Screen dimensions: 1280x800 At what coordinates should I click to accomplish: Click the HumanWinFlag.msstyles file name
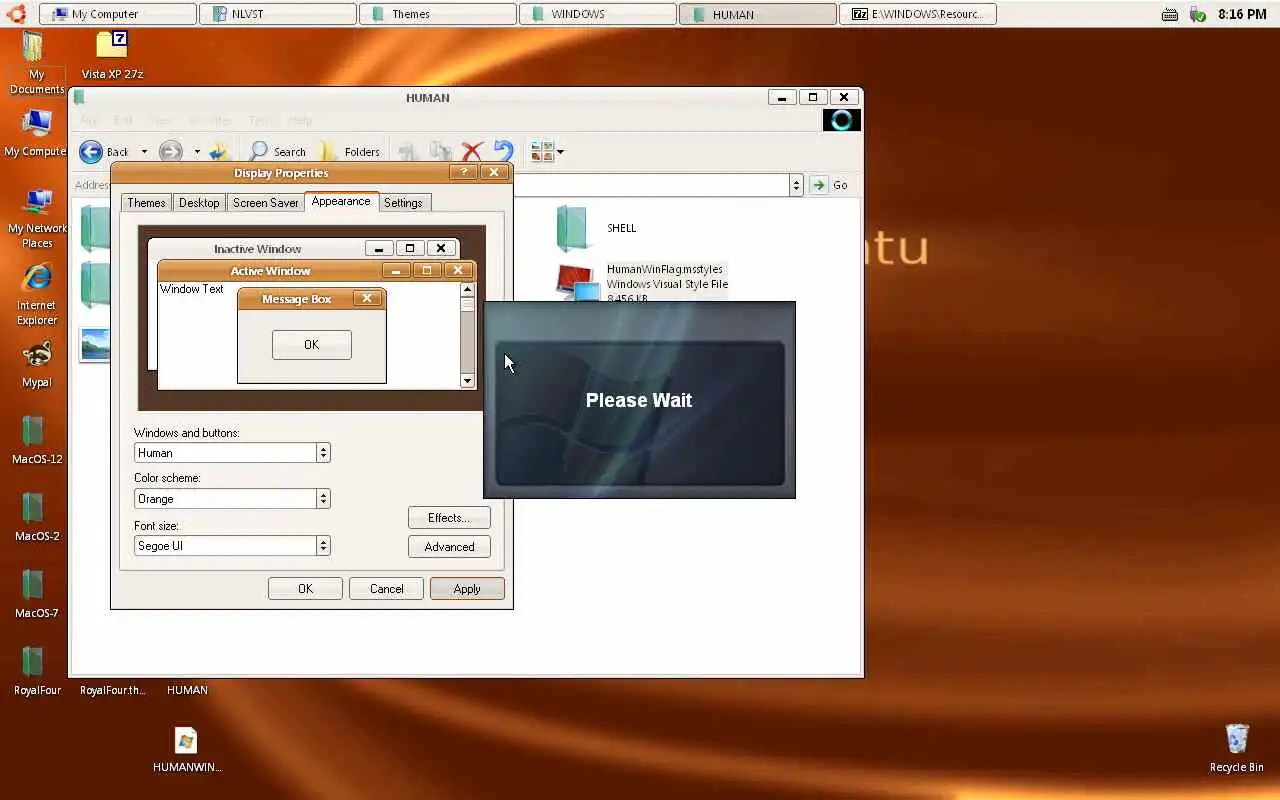point(665,269)
